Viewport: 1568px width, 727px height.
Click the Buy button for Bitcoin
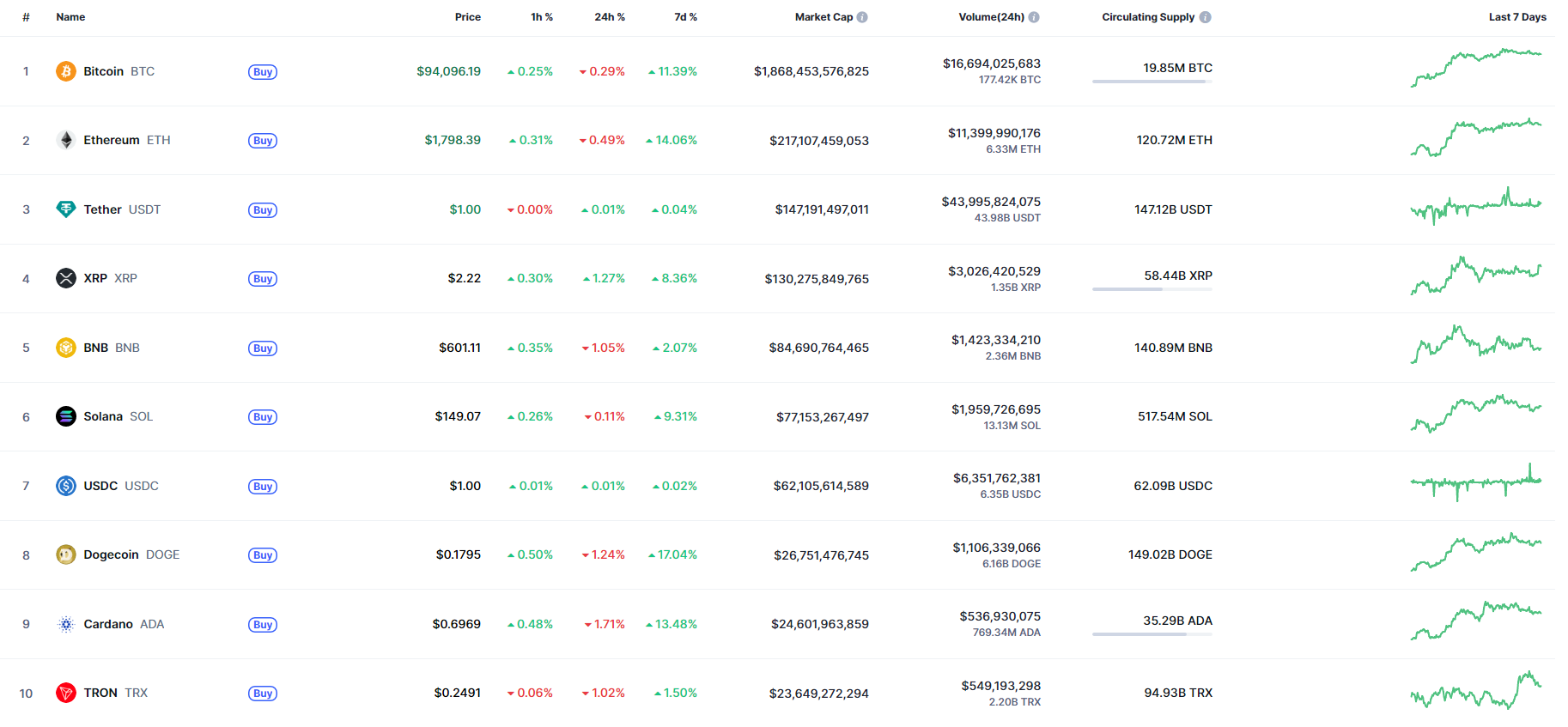tap(263, 72)
